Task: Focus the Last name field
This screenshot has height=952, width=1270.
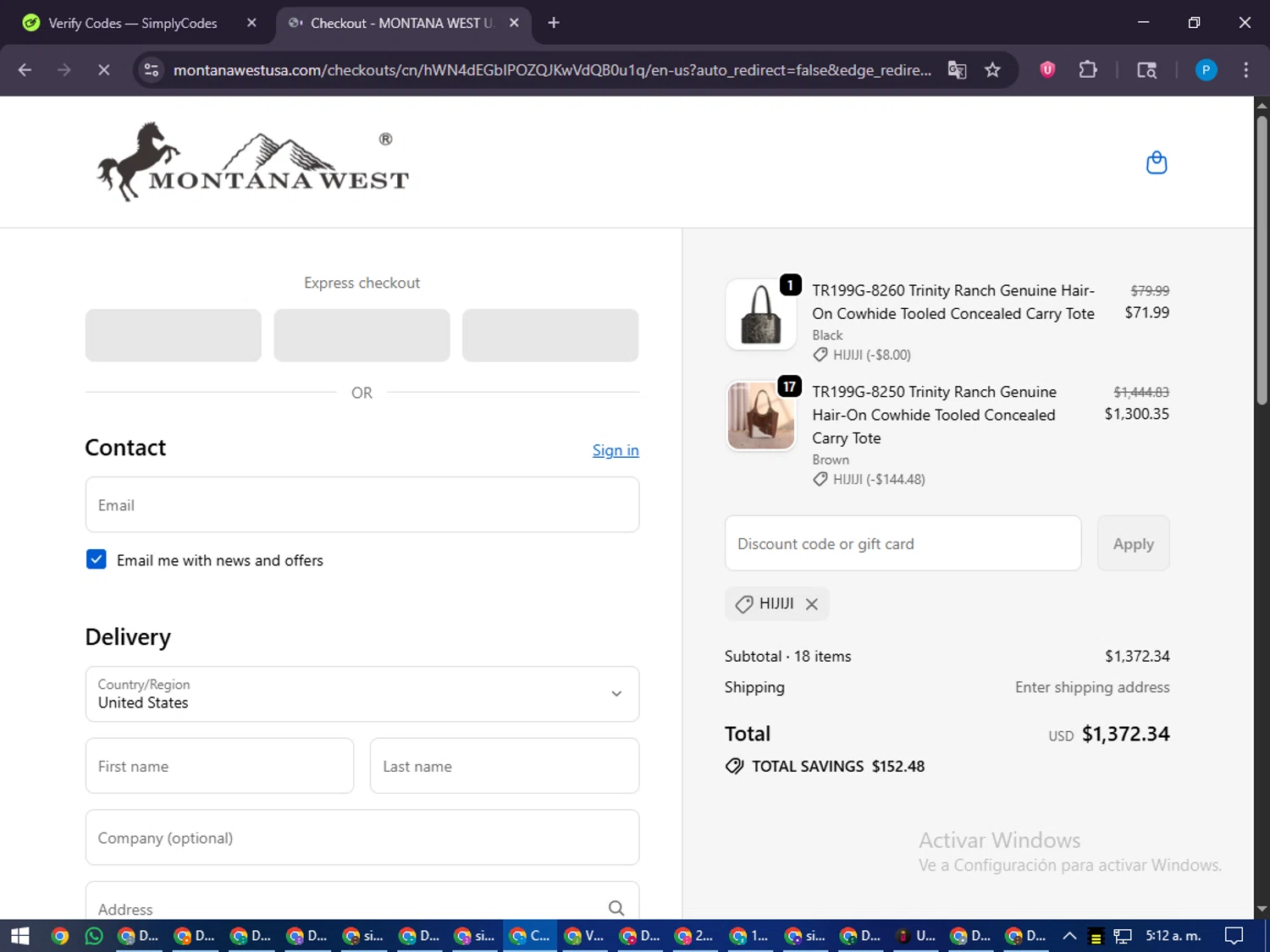Action: coord(505,766)
